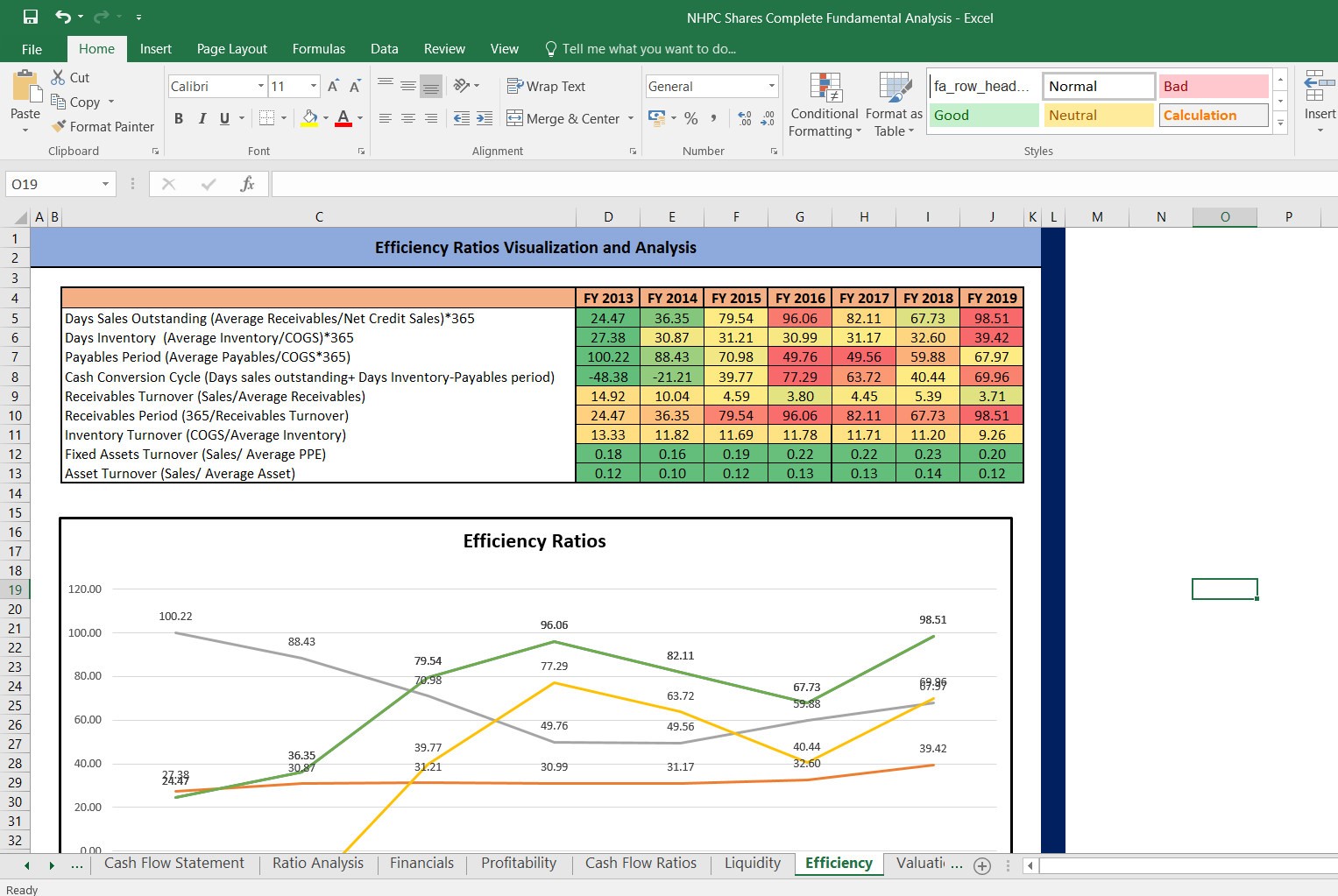This screenshot has height=896, width=1338.
Task: Click Tell me what you want to do
Action: pos(640,49)
